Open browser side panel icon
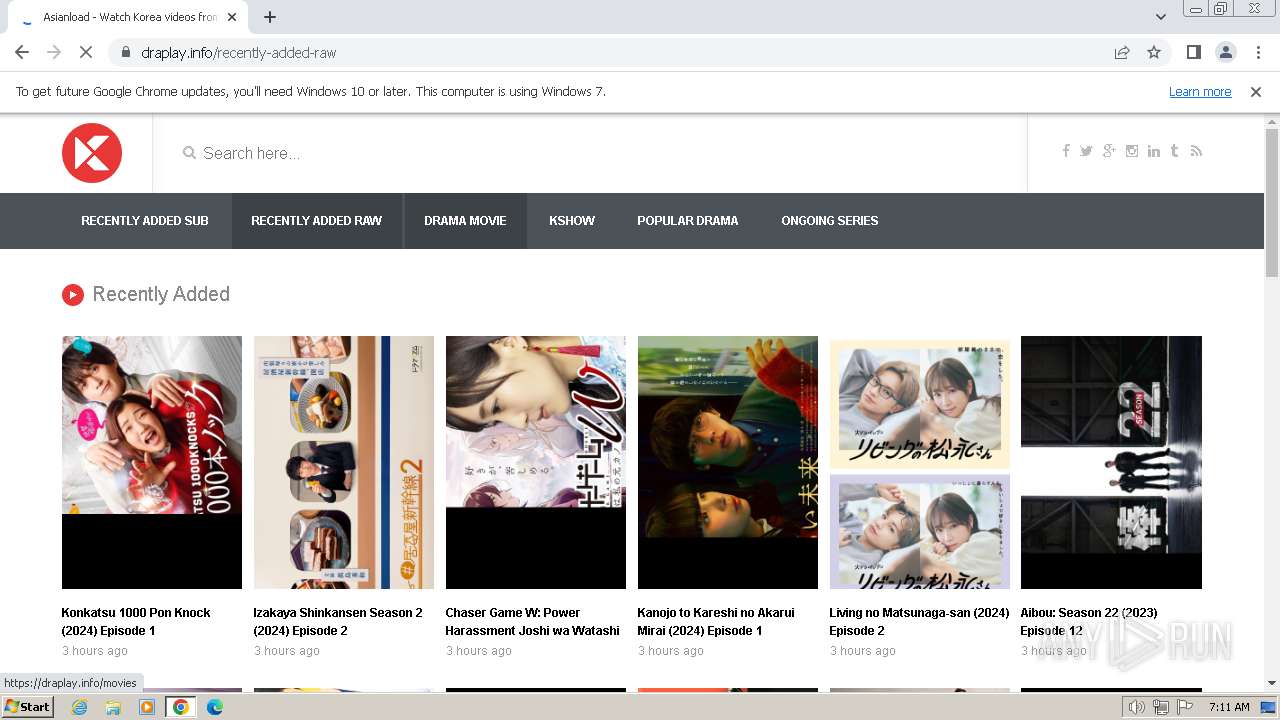This screenshot has width=1280, height=720. (x=1193, y=52)
